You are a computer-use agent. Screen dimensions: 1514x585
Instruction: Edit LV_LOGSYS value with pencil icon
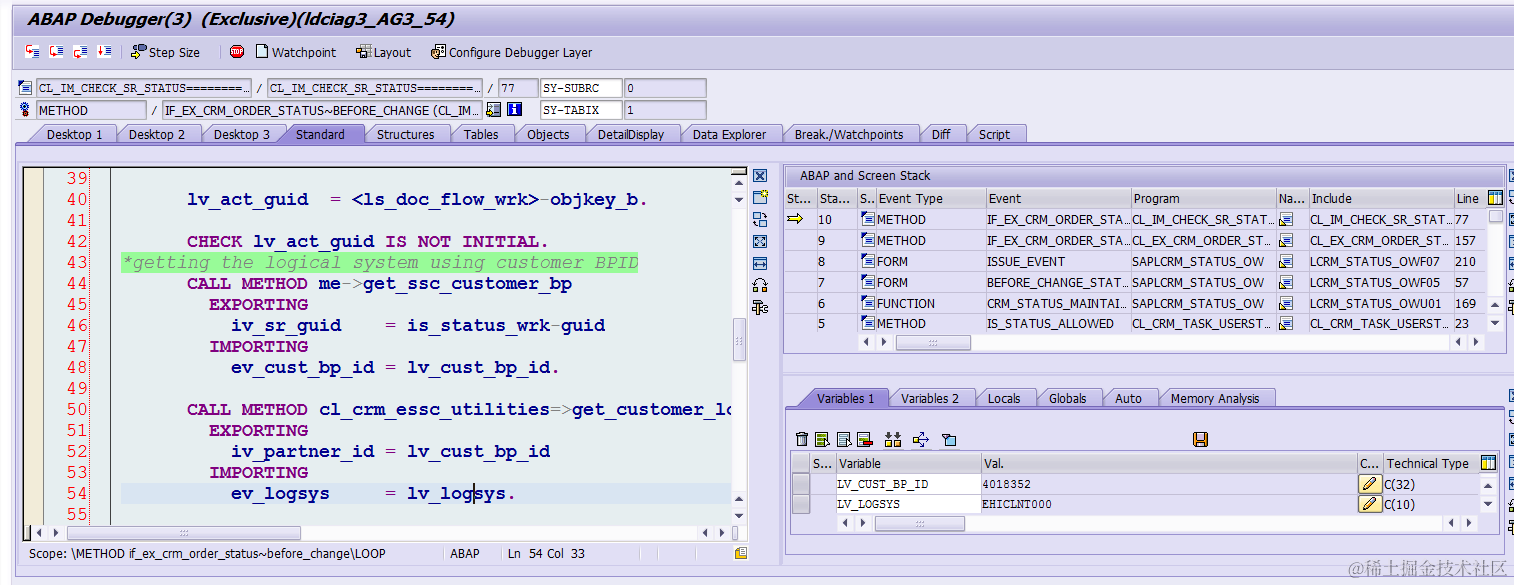[x=1370, y=504]
